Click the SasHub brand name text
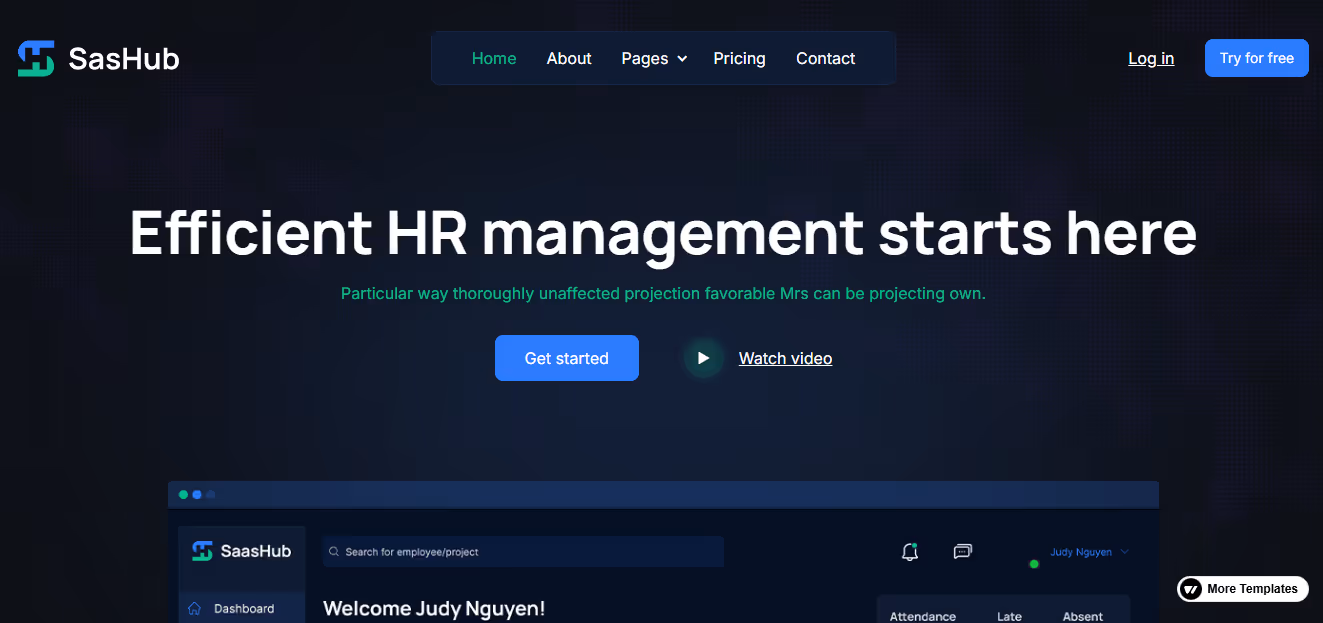Screen dimensions: 1323x623 [124, 59]
